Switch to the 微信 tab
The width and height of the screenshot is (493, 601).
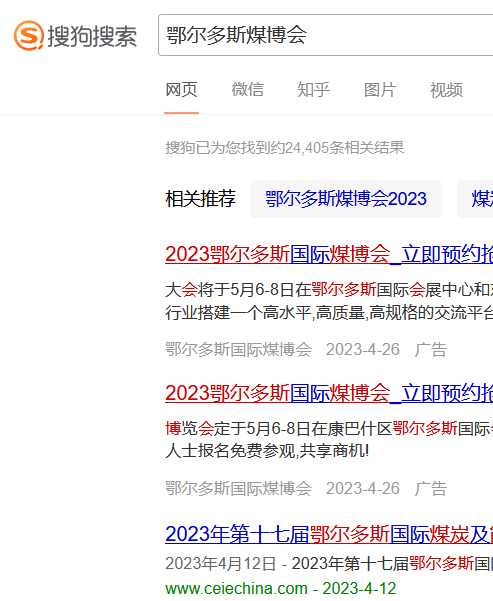(x=248, y=90)
